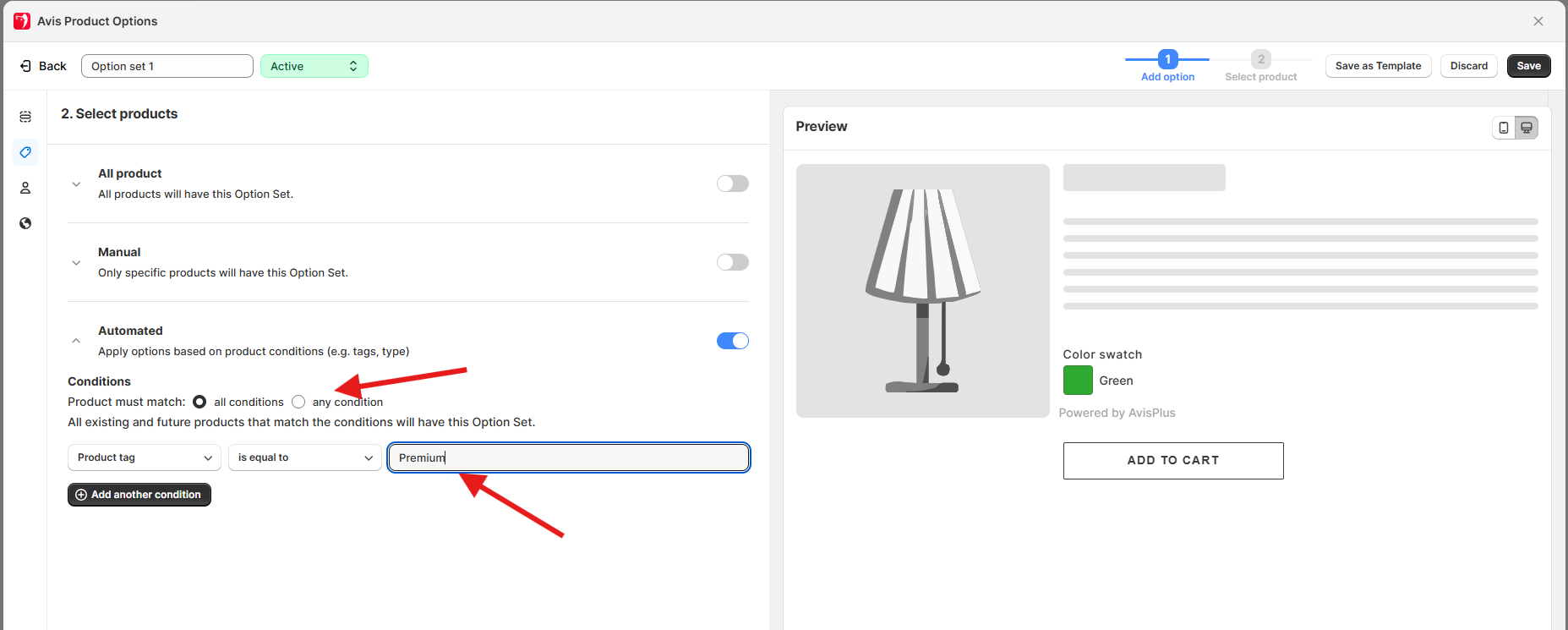This screenshot has height=630, width=1568.
Task: Click the globe icon in left sidebar
Action: tap(25, 223)
